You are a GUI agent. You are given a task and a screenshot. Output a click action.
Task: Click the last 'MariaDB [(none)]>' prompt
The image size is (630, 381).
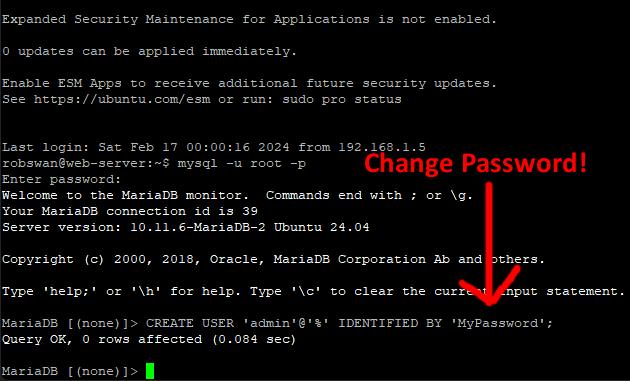70,371
